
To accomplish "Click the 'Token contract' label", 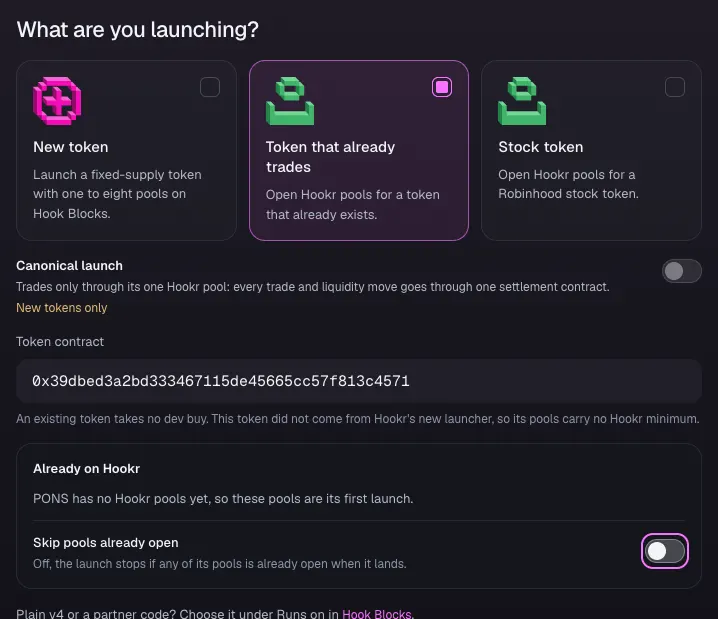I will coord(60,342).
